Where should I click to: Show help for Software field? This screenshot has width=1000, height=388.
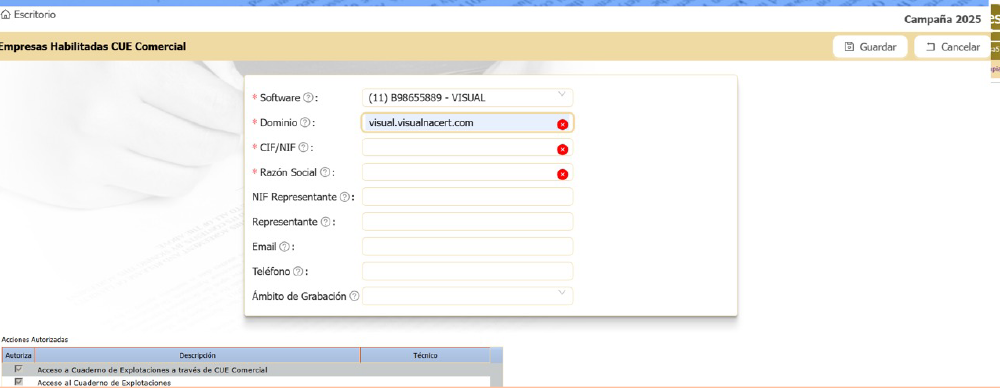pyautogui.click(x=308, y=98)
